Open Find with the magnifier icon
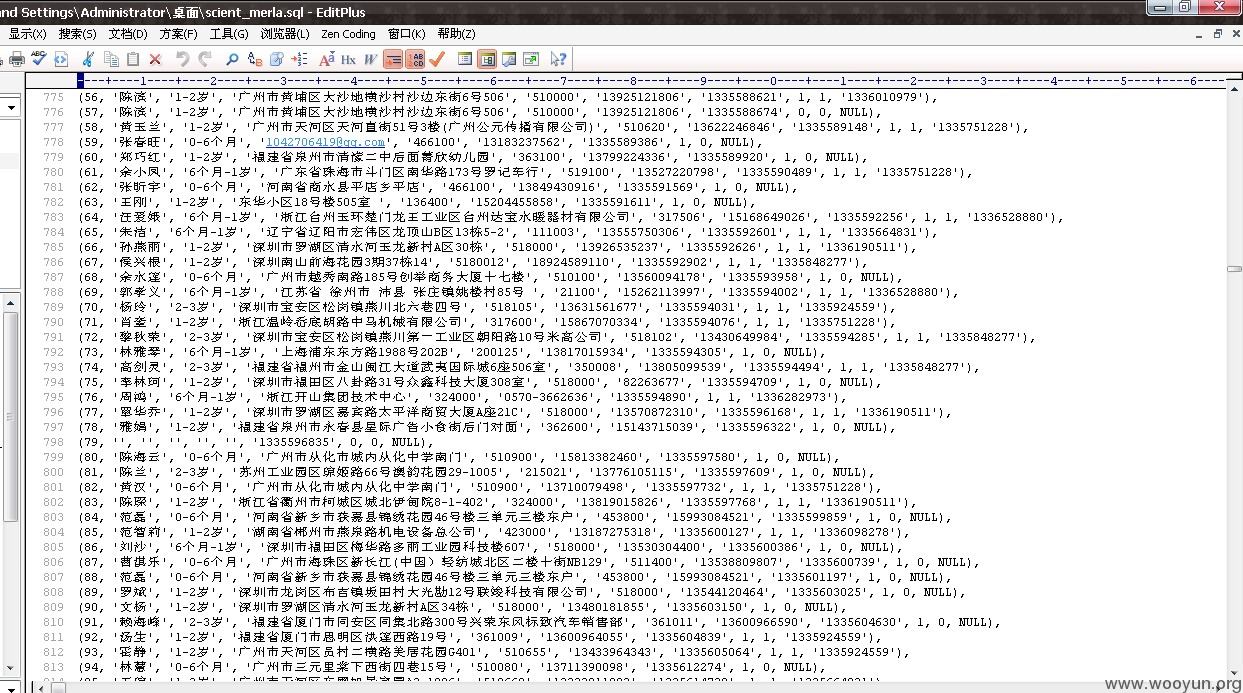Viewport: 1243px width, 693px height. point(232,60)
